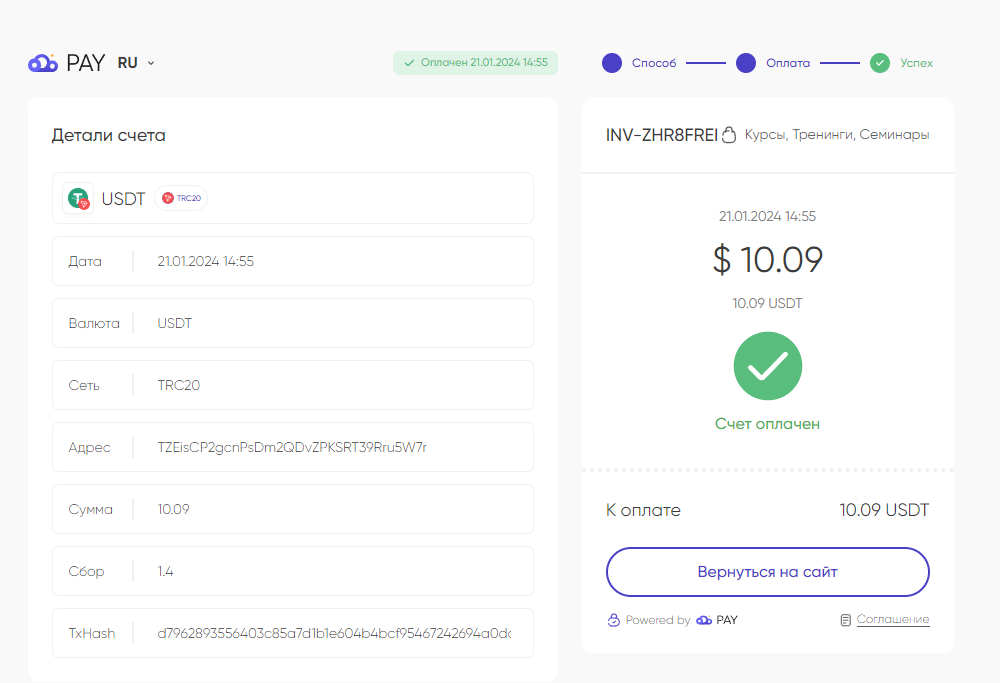Click the USDT Tether coin icon

[x=78, y=198]
